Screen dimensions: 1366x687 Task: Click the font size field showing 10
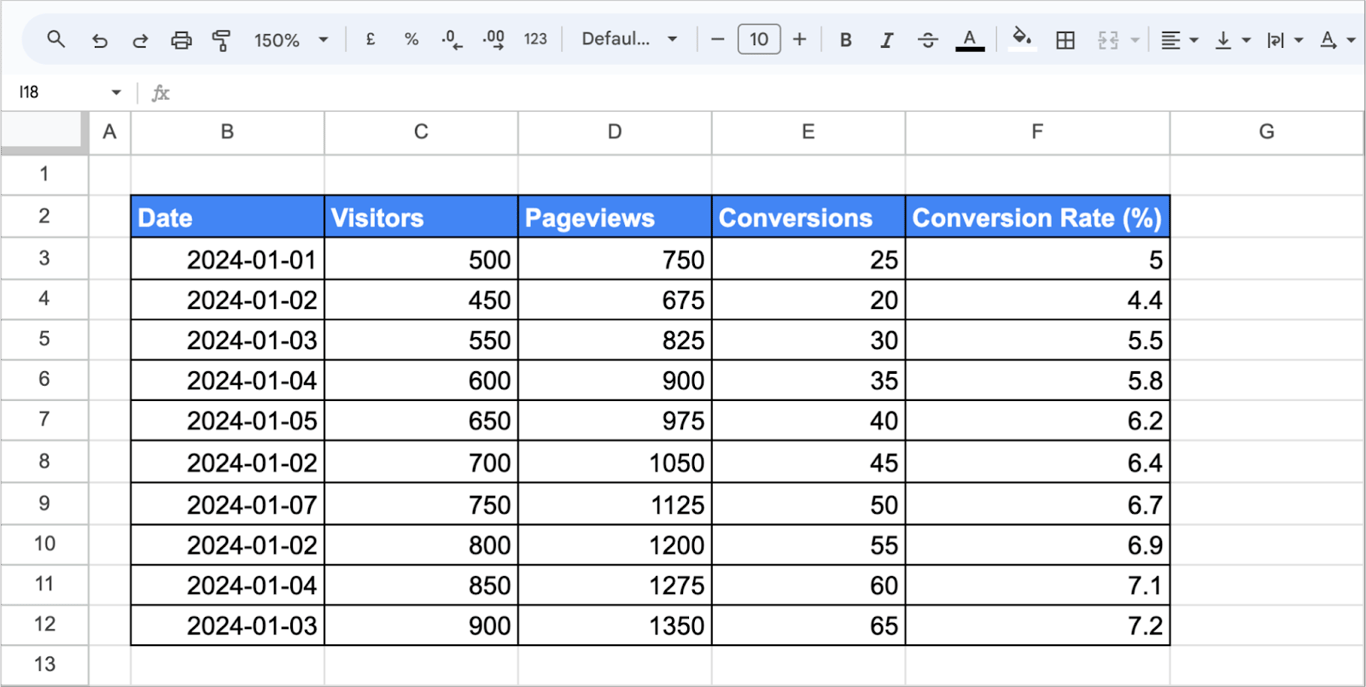coord(759,39)
